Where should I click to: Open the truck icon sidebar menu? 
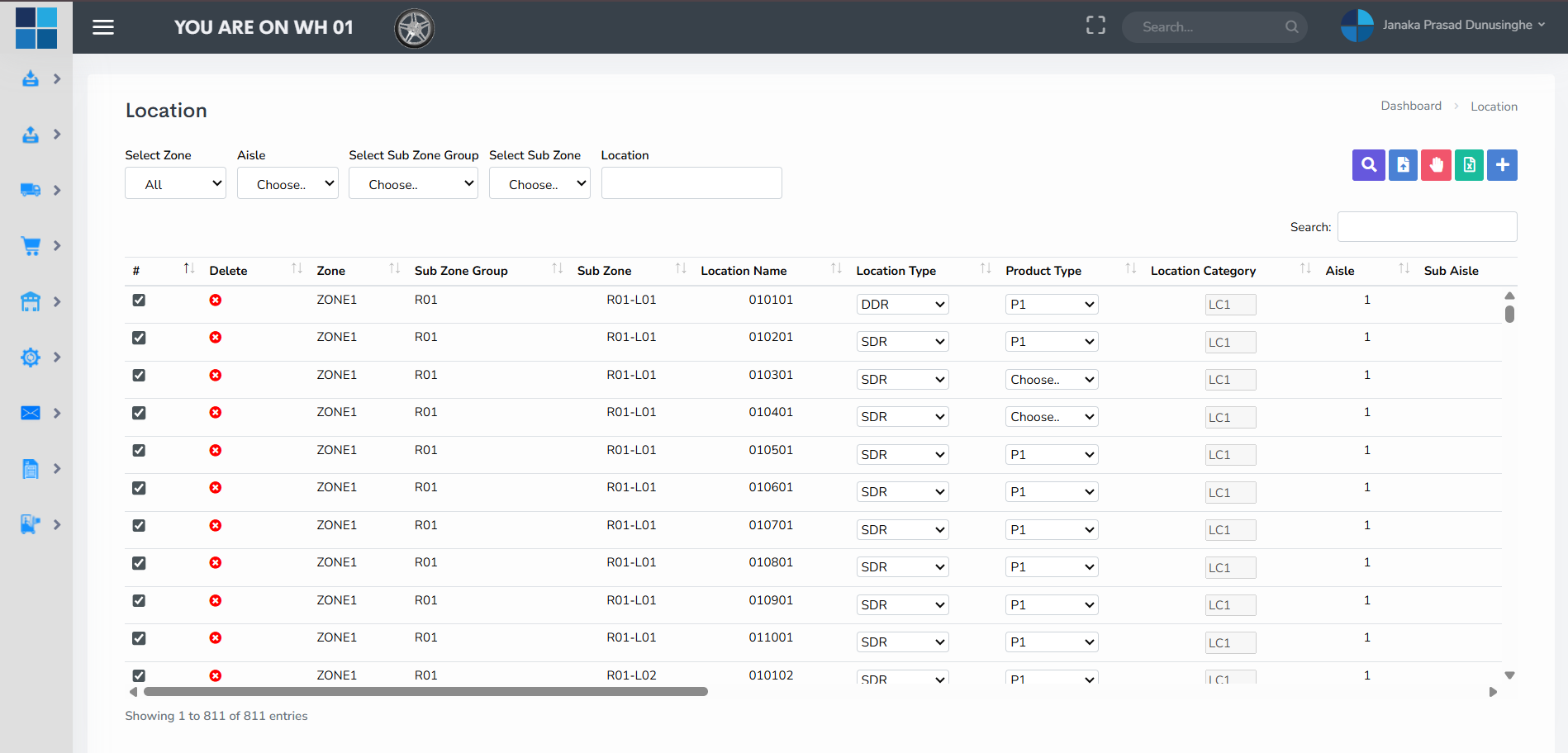[31, 190]
